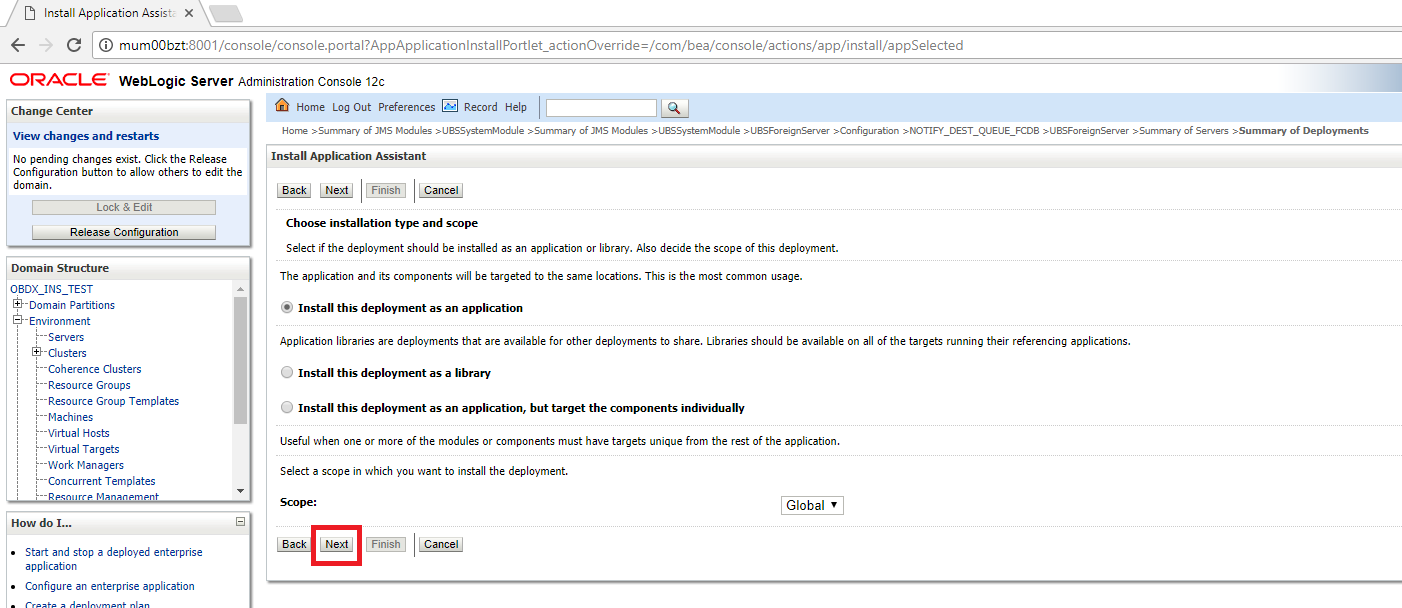Open Virtual Hosts tree item
1402x608 pixels.
(79, 433)
